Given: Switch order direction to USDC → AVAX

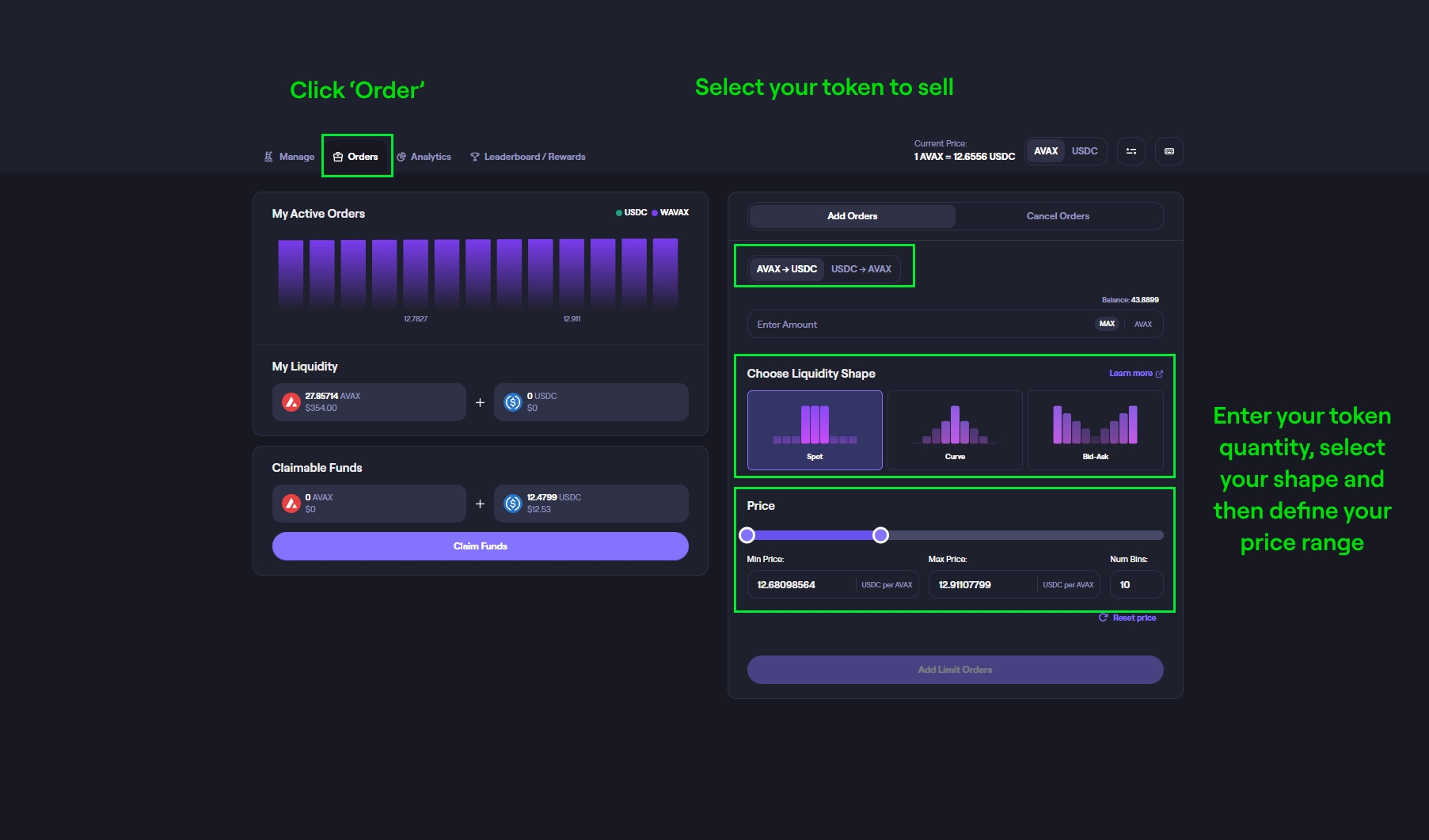Looking at the screenshot, I should click(861, 269).
